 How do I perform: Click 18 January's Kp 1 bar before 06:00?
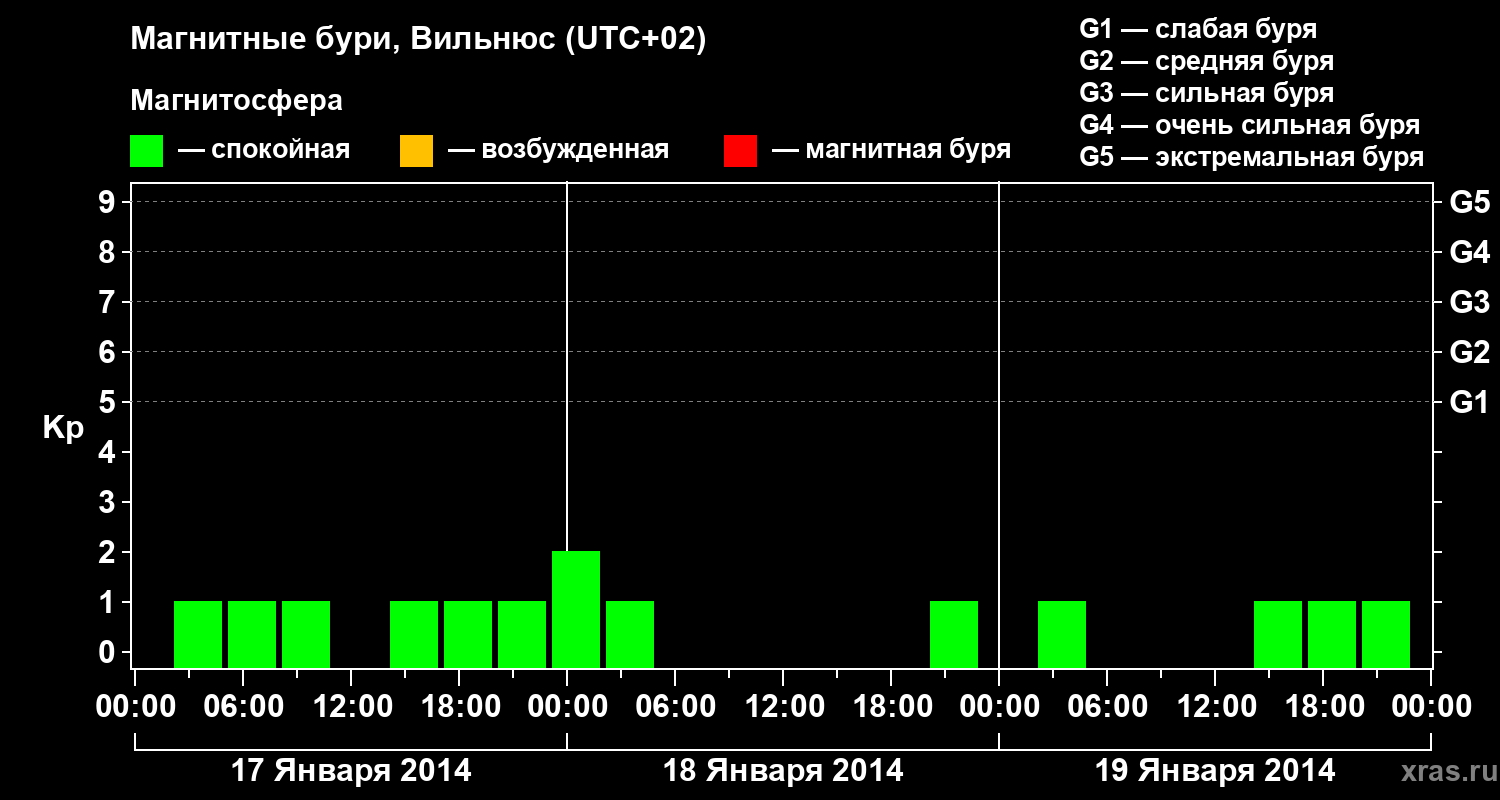click(x=630, y=634)
